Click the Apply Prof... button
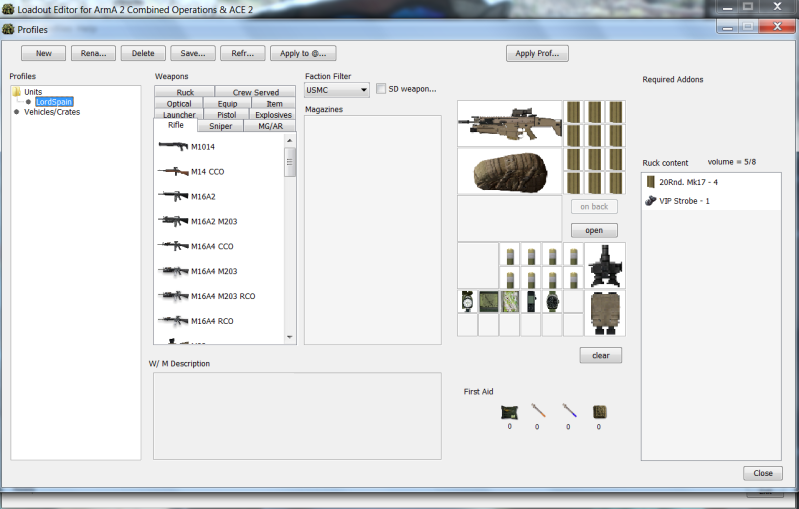The height and width of the screenshot is (509, 799). tap(537, 53)
